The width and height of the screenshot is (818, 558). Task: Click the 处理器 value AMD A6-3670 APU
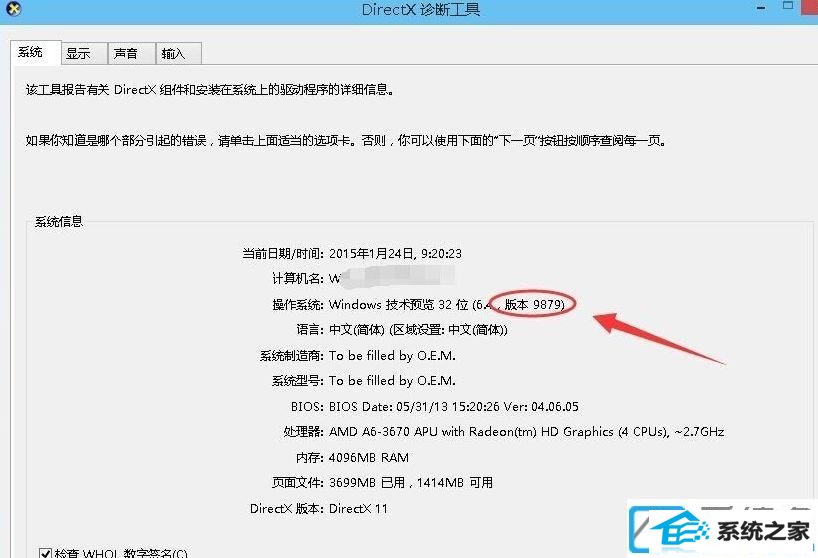[x=526, y=432]
